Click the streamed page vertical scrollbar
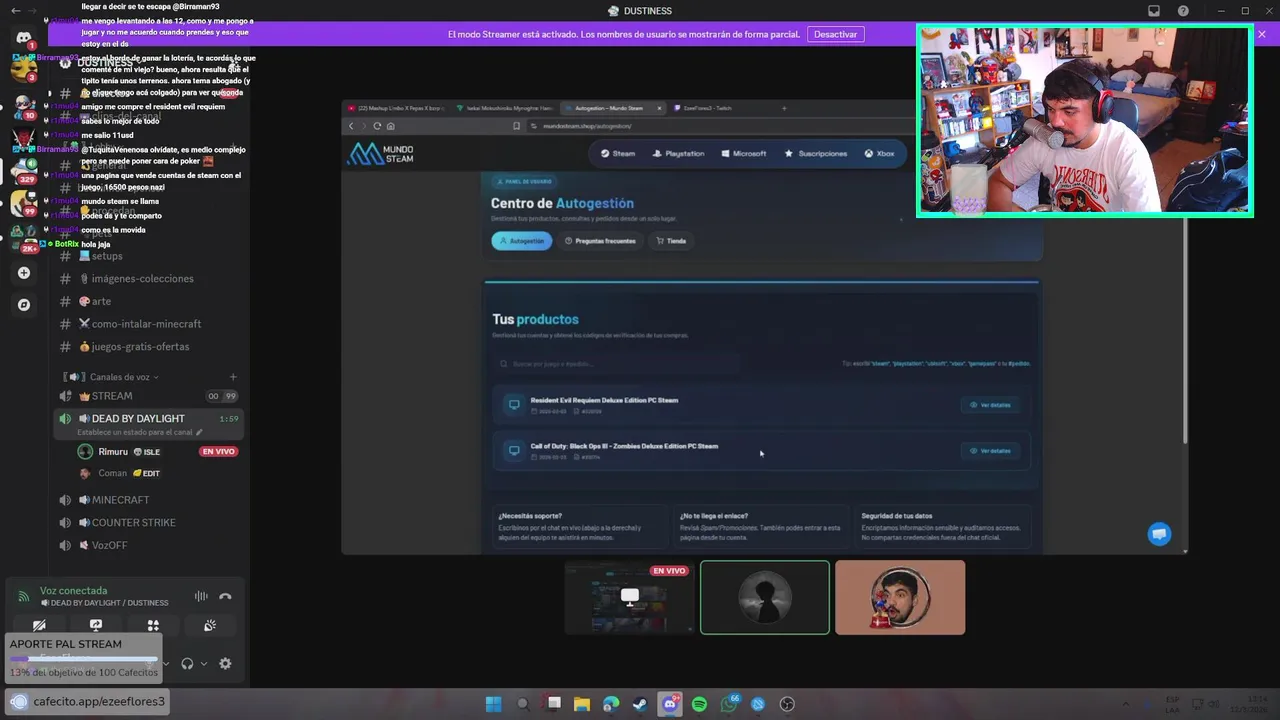This screenshot has width=1280, height=720. point(1185,330)
